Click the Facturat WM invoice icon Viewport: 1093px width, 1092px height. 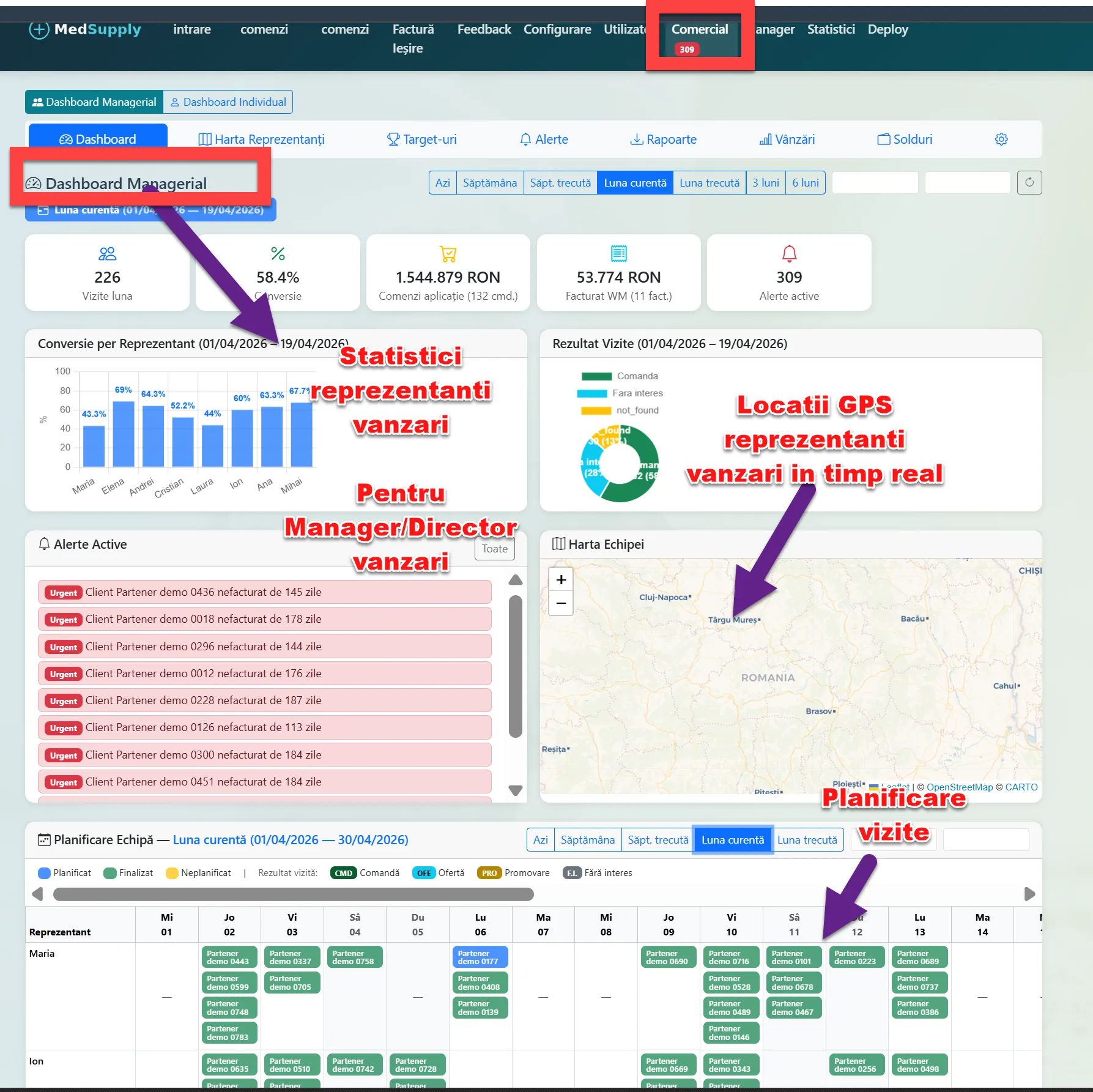[619, 253]
